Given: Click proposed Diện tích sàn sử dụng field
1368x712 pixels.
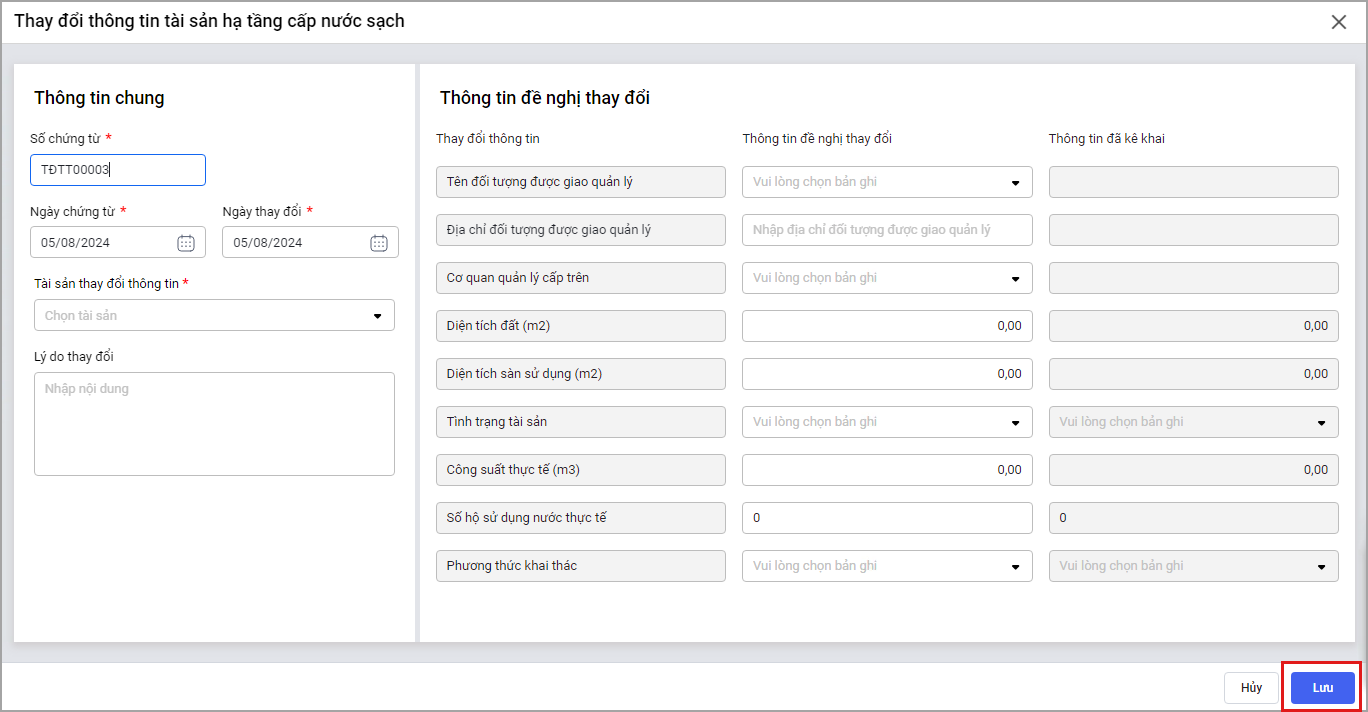Looking at the screenshot, I should (886, 374).
